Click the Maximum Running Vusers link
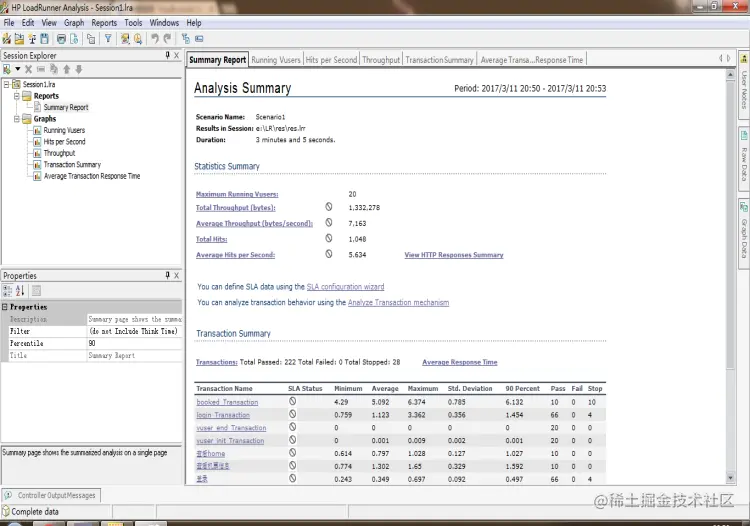The width and height of the screenshot is (751, 526). coord(237,194)
